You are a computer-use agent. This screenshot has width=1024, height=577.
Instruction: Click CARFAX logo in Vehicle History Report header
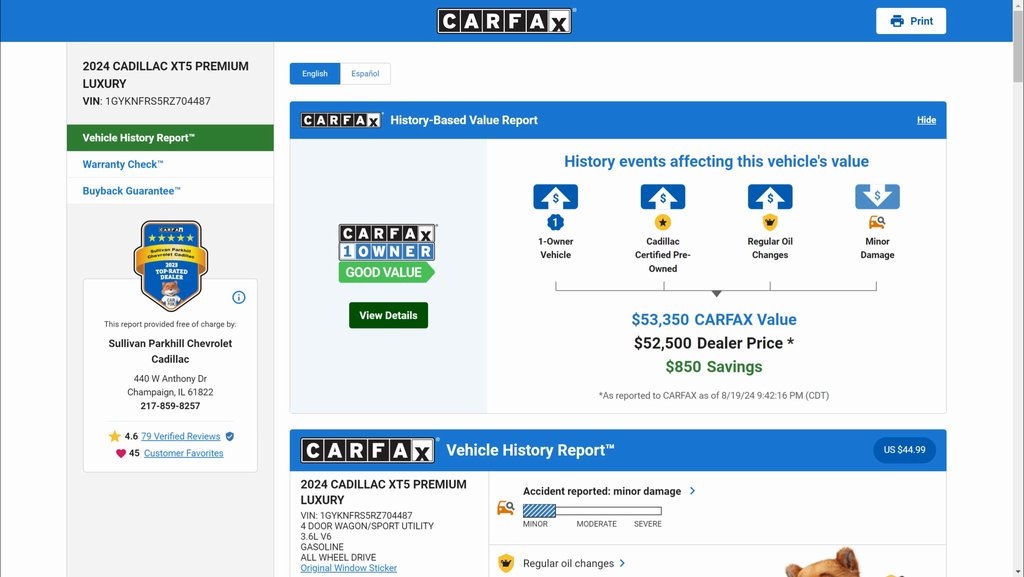click(368, 450)
